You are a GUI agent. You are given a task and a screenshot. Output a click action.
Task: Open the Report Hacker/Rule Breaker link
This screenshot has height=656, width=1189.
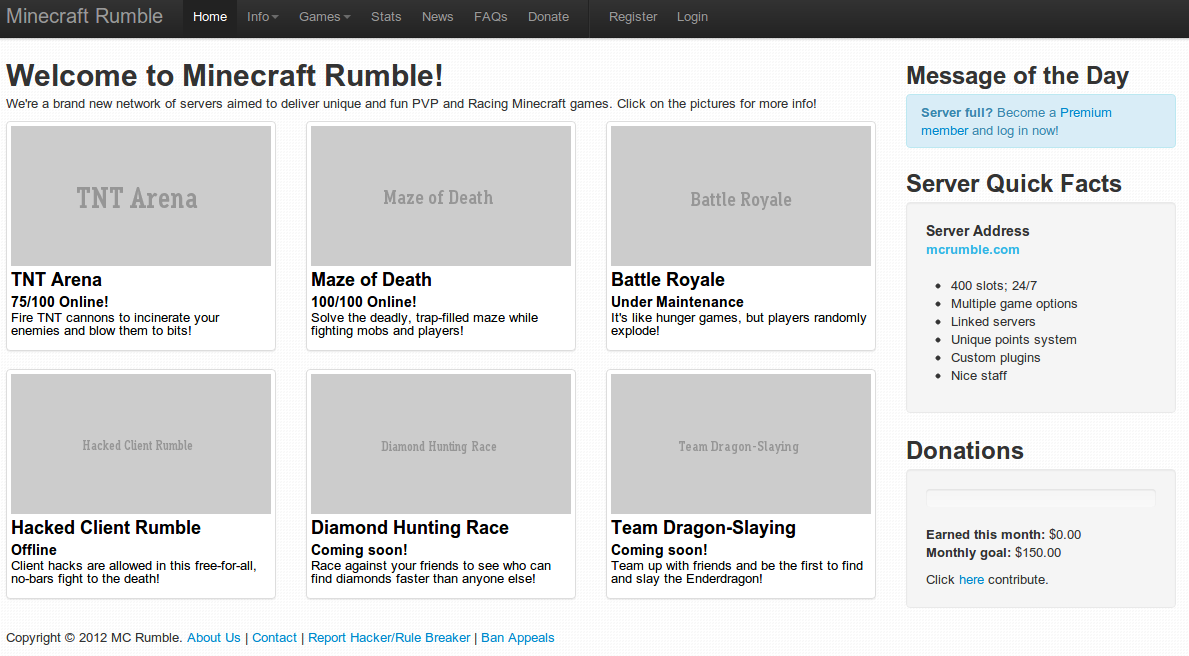389,638
